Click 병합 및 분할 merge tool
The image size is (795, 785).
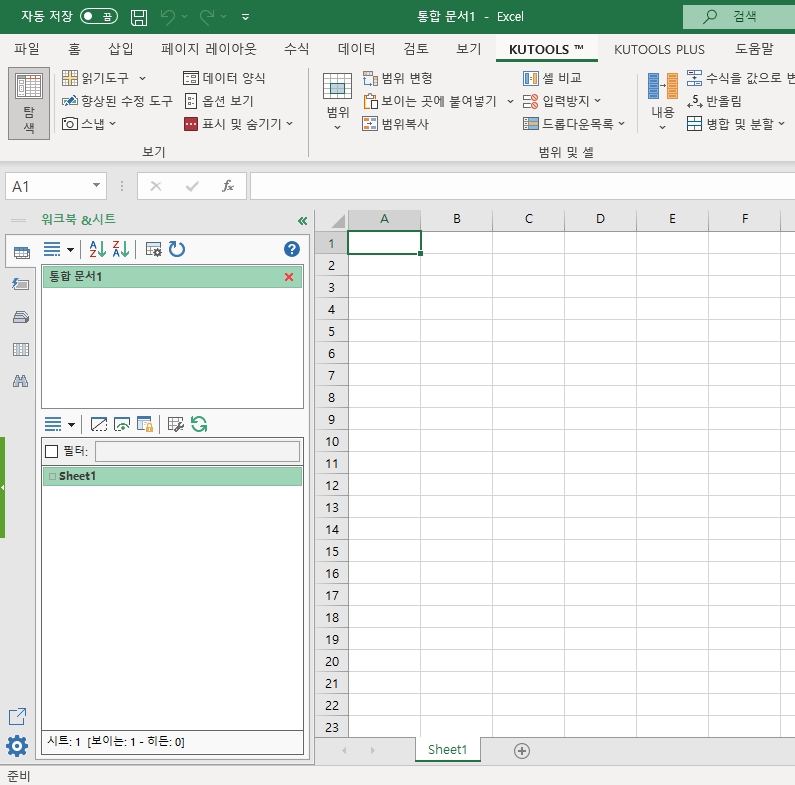[x=736, y=124]
